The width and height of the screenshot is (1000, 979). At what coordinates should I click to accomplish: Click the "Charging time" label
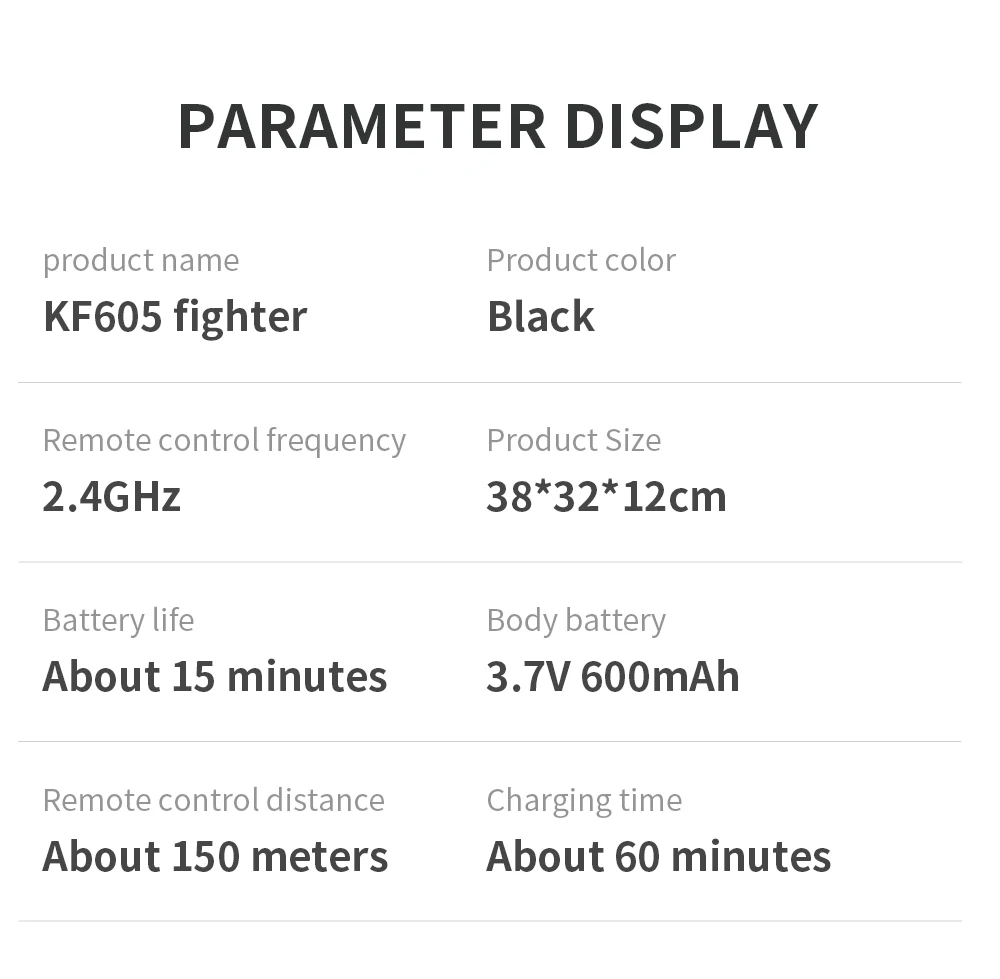(x=584, y=801)
